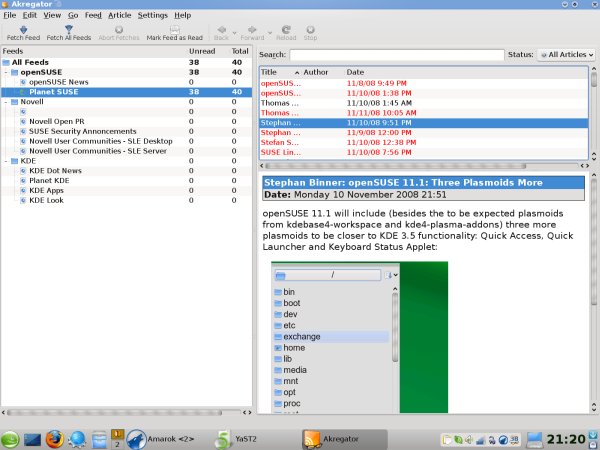Image resolution: width=600 pixels, height=450 pixels.
Task: Click the openSUSE start menu button
Action: pos(10,438)
